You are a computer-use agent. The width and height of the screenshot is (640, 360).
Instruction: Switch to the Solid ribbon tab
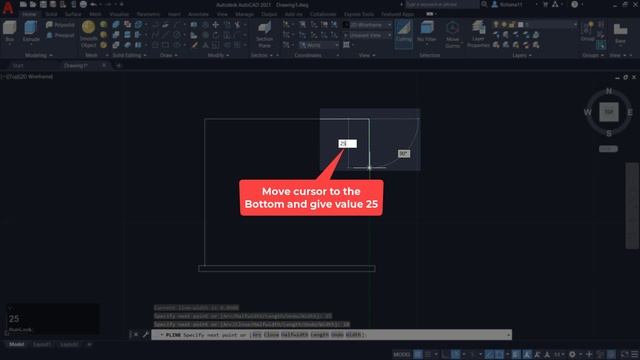(x=51, y=14)
